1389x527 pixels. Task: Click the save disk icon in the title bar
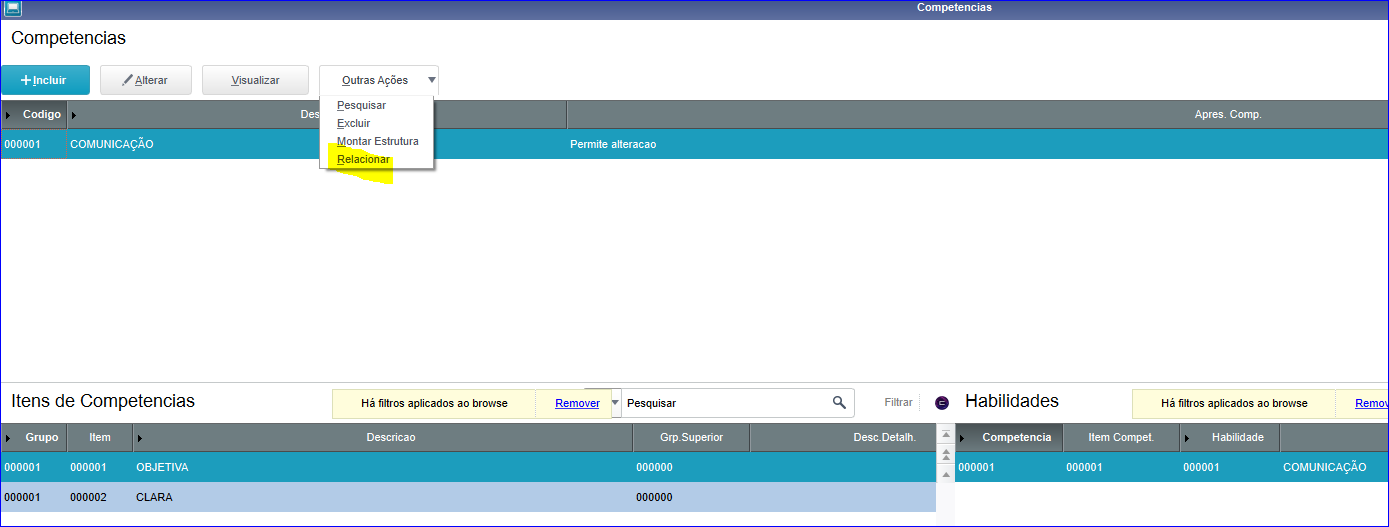(13, 8)
